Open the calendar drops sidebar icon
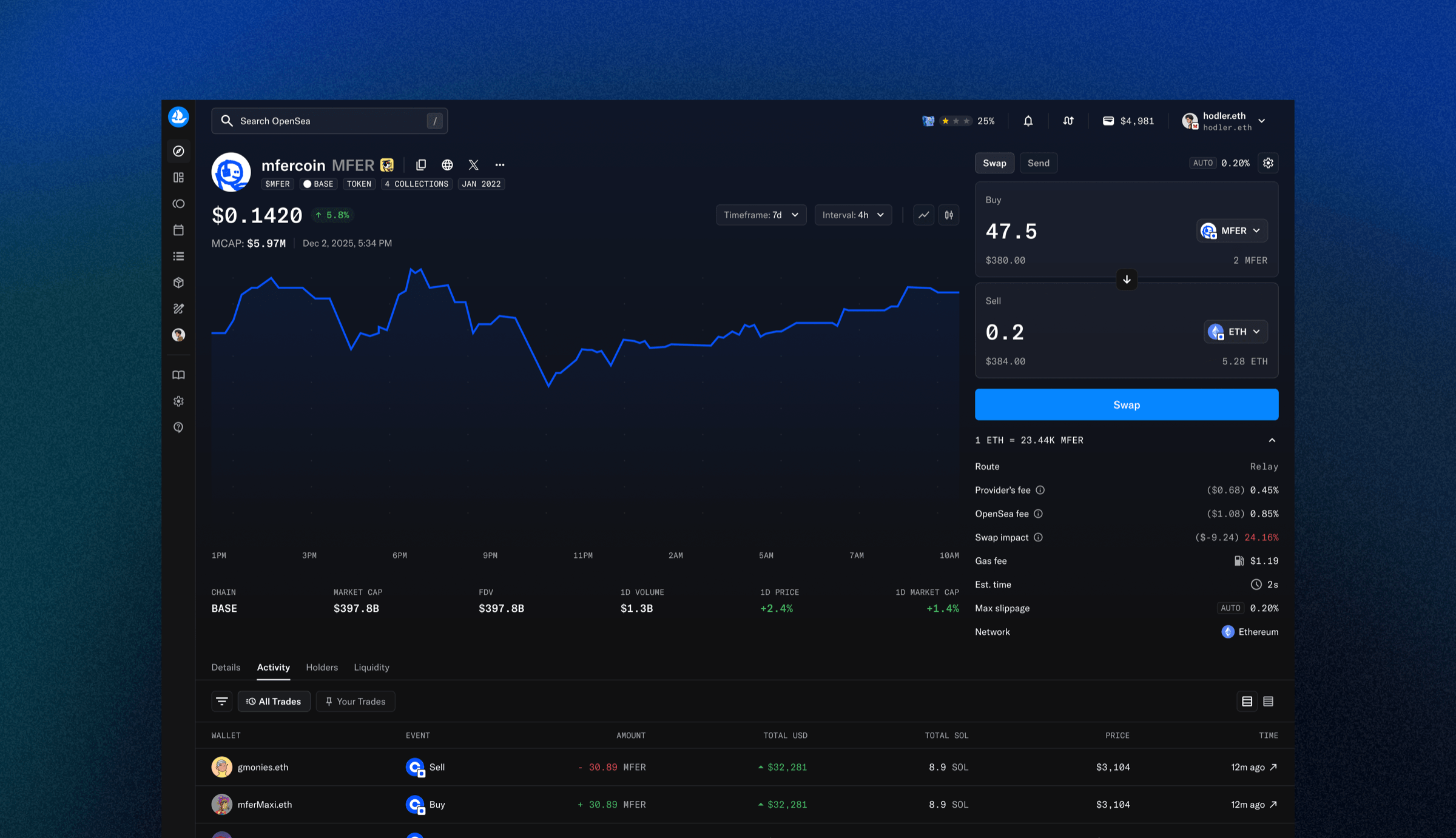 [178, 230]
